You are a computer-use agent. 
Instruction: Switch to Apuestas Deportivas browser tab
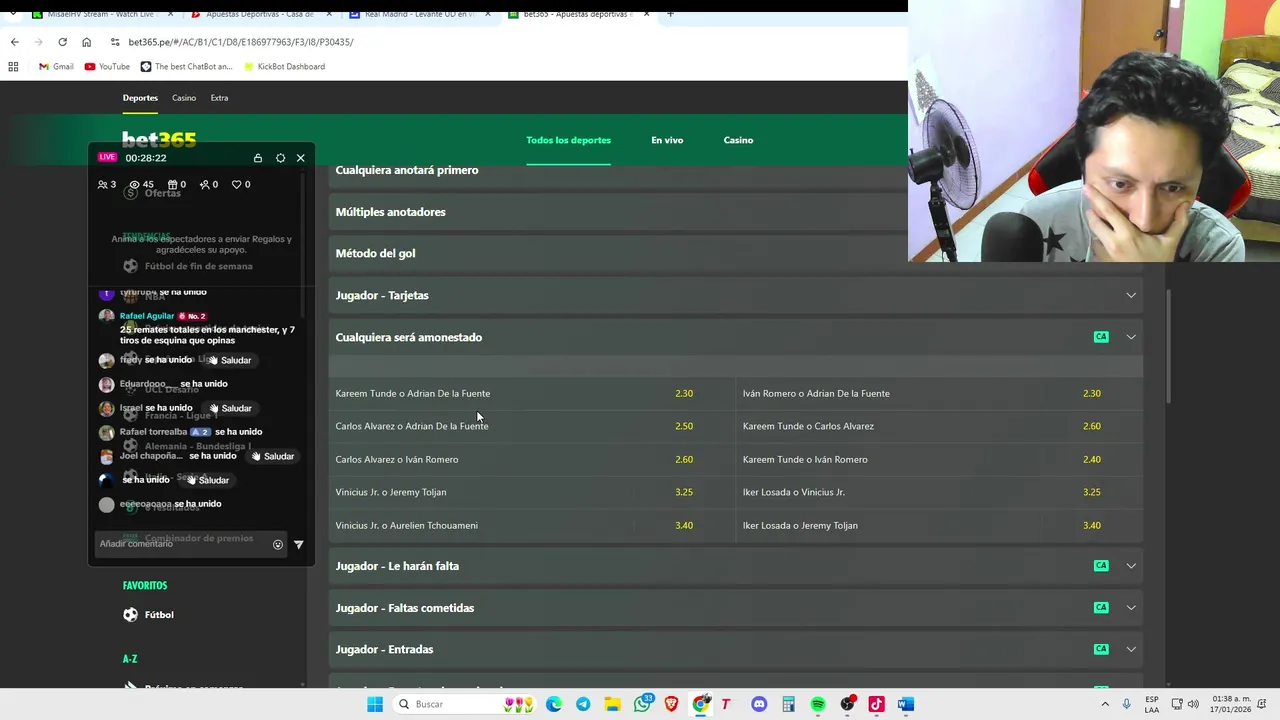(260, 14)
